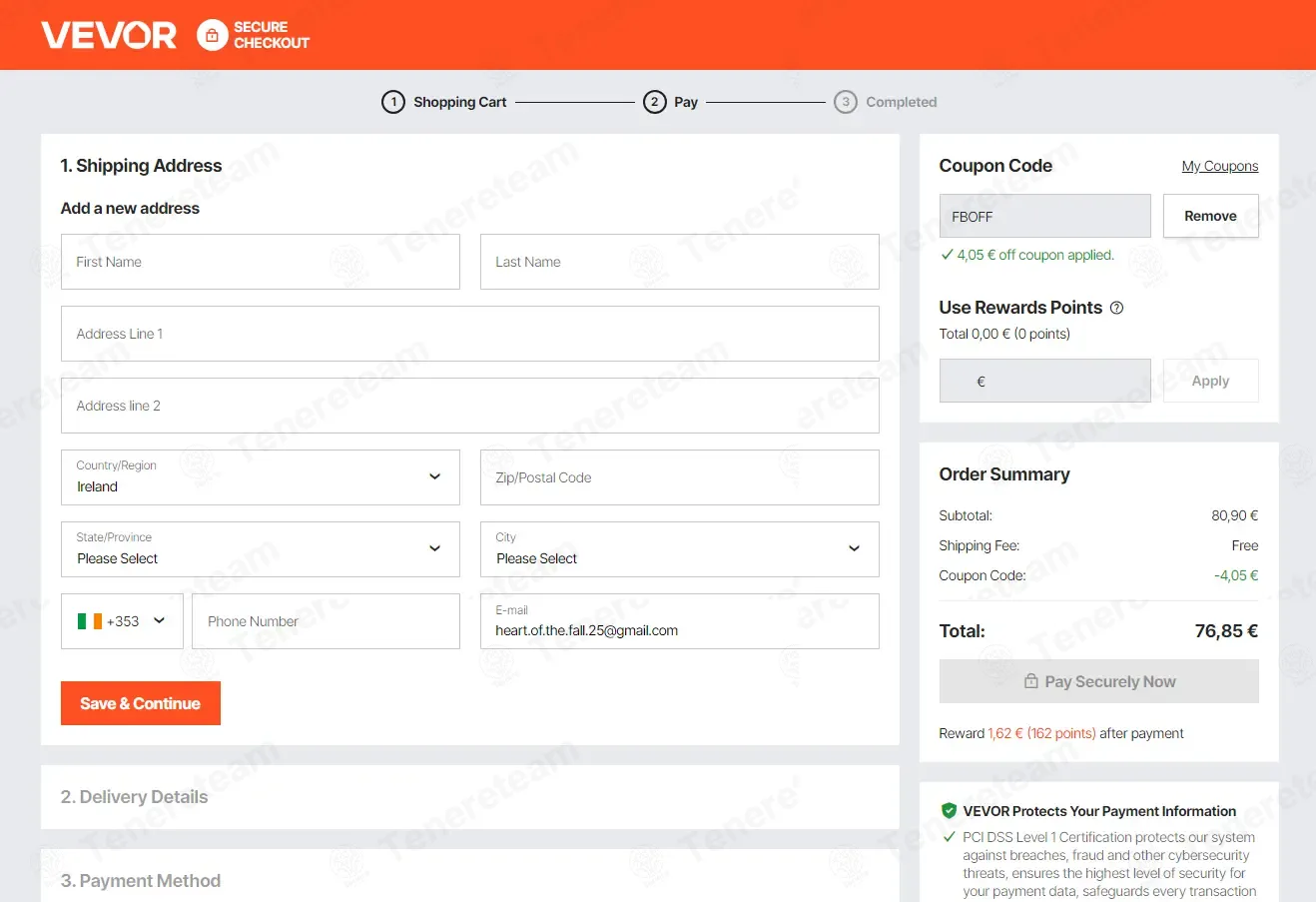Click the First Name field
This screenshot has width=1316, height=902.
tap(261, 262)
